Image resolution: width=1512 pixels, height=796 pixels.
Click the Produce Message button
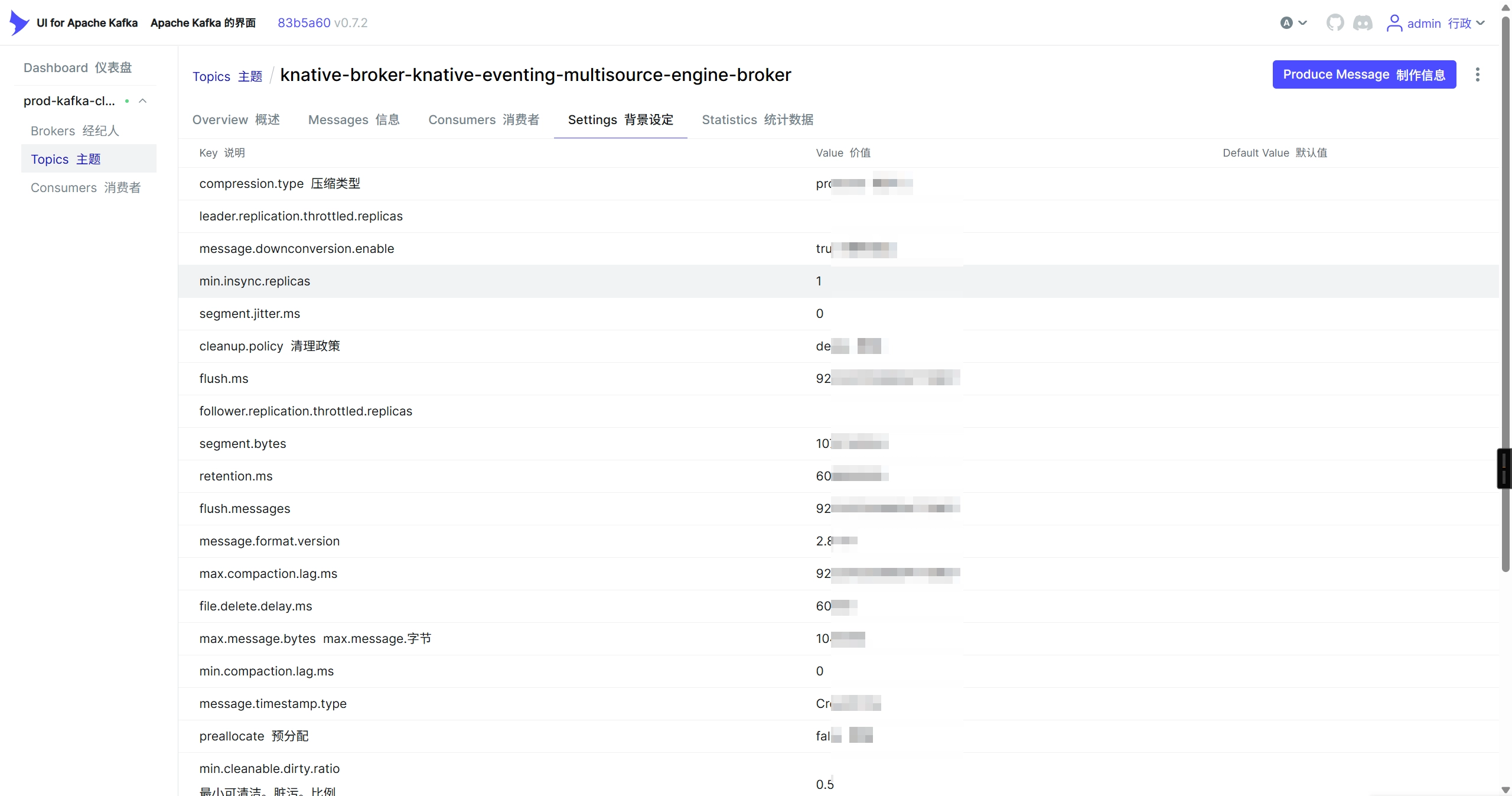[x=1364, y=74]
